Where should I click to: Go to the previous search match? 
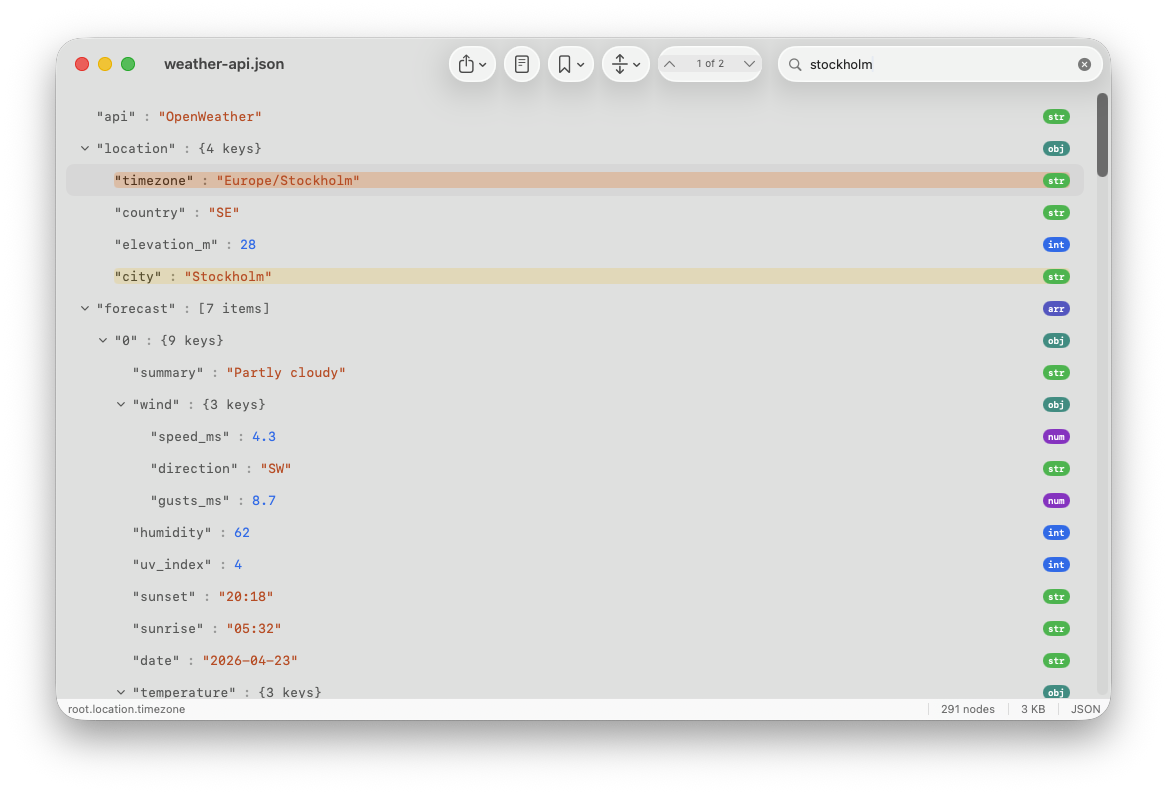tap(668, 63)
